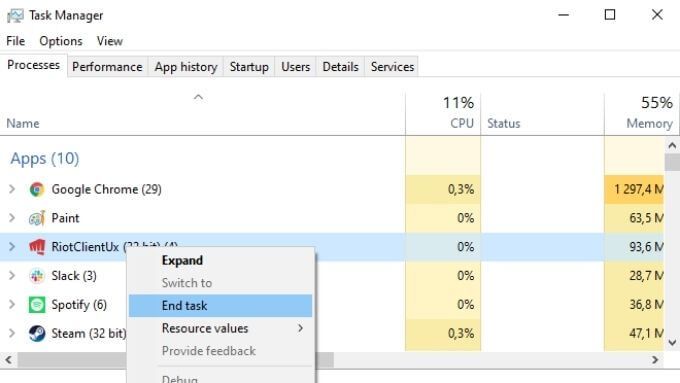Click the Task Manager title bar icon
This screenshot has height=383, width=680.
tap(15, 16)
